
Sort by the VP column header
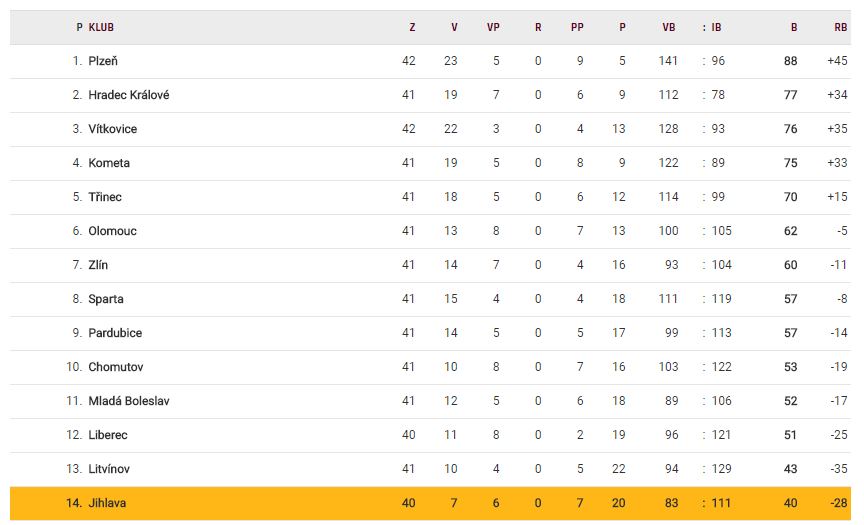493,27
